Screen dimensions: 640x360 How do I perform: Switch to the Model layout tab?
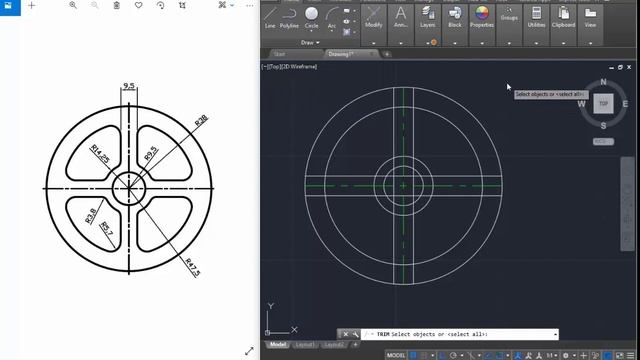coord(278,344)
